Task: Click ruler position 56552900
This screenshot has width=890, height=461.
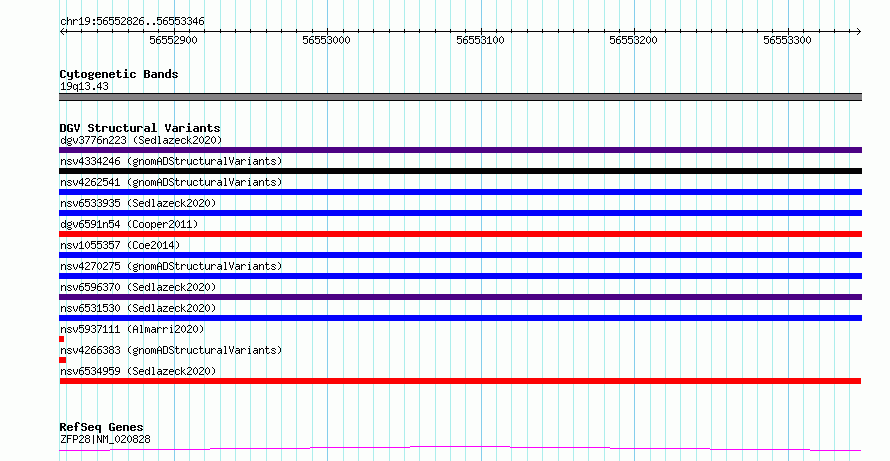Action: tap(173, 40)
